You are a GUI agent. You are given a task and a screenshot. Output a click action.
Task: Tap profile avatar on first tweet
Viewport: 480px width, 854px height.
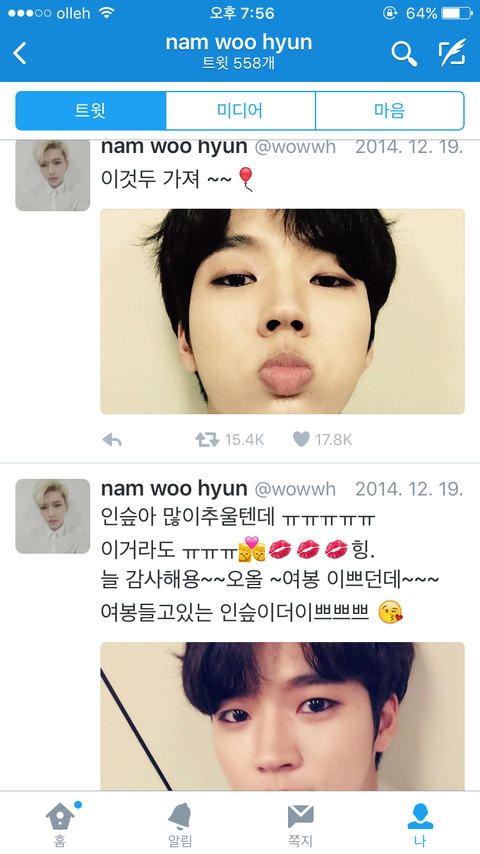pos(53,175)
